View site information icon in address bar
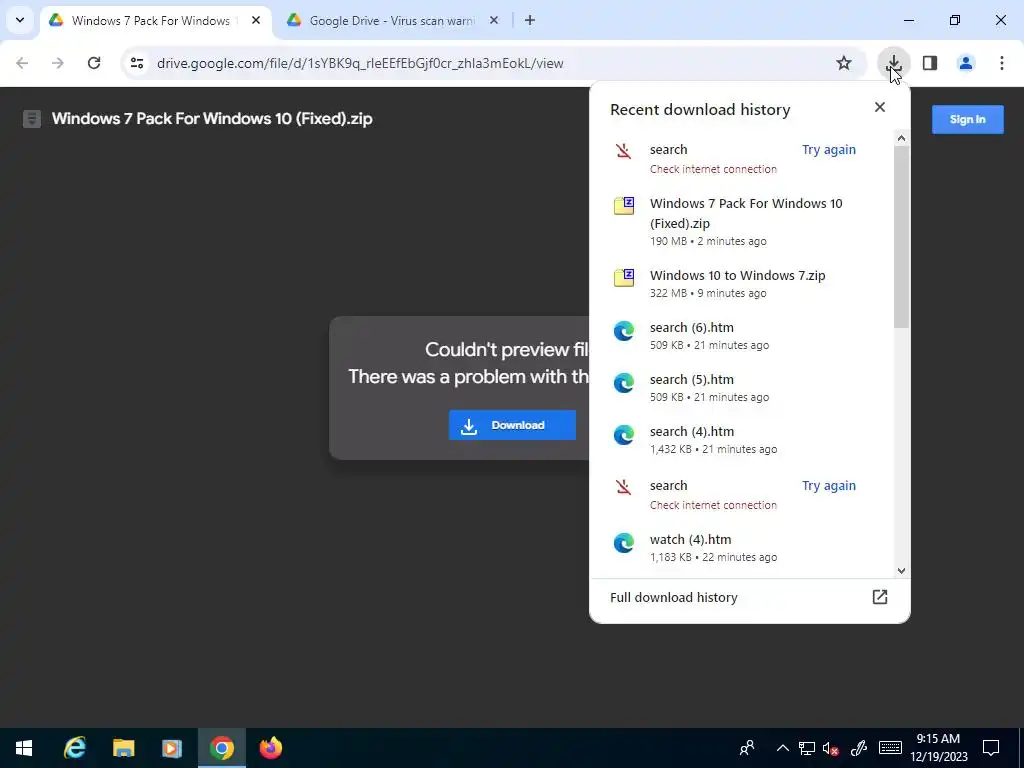 (137, 63)
